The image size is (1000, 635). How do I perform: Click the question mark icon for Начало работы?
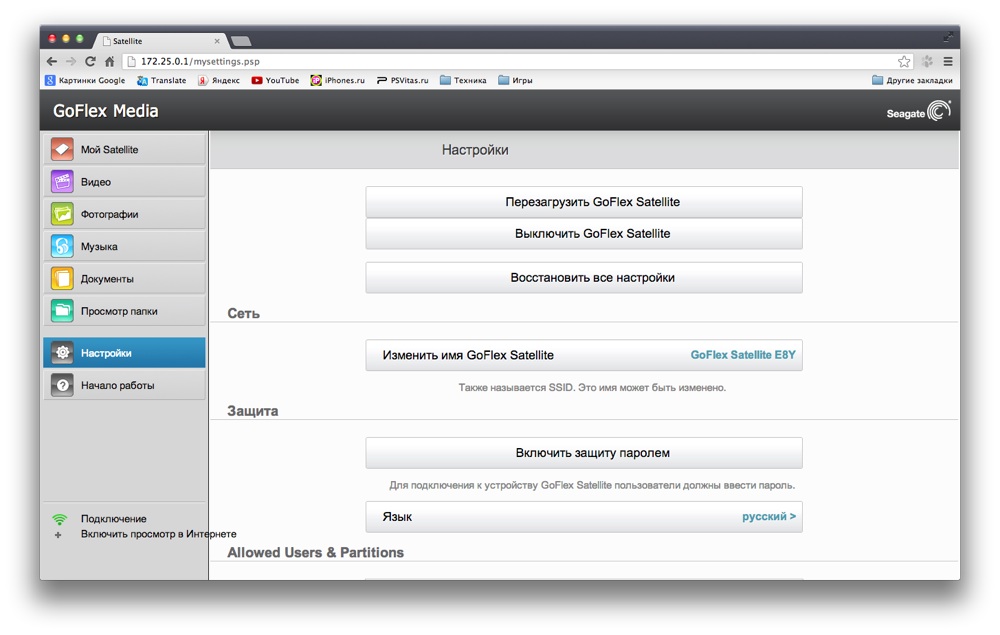tap(62, 385)
